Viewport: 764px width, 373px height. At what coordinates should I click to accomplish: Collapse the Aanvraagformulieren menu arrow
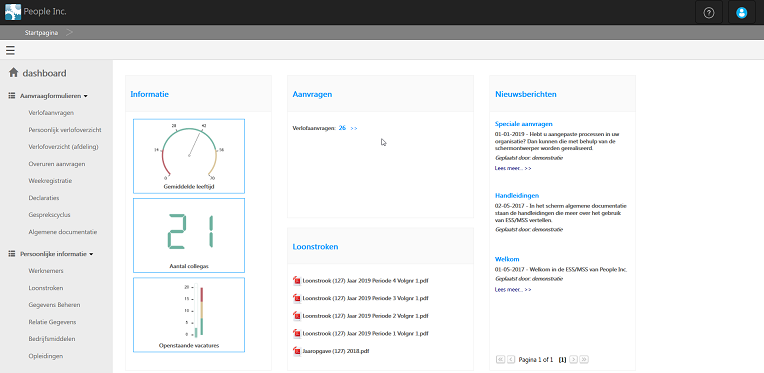click(x=86, y=96)
